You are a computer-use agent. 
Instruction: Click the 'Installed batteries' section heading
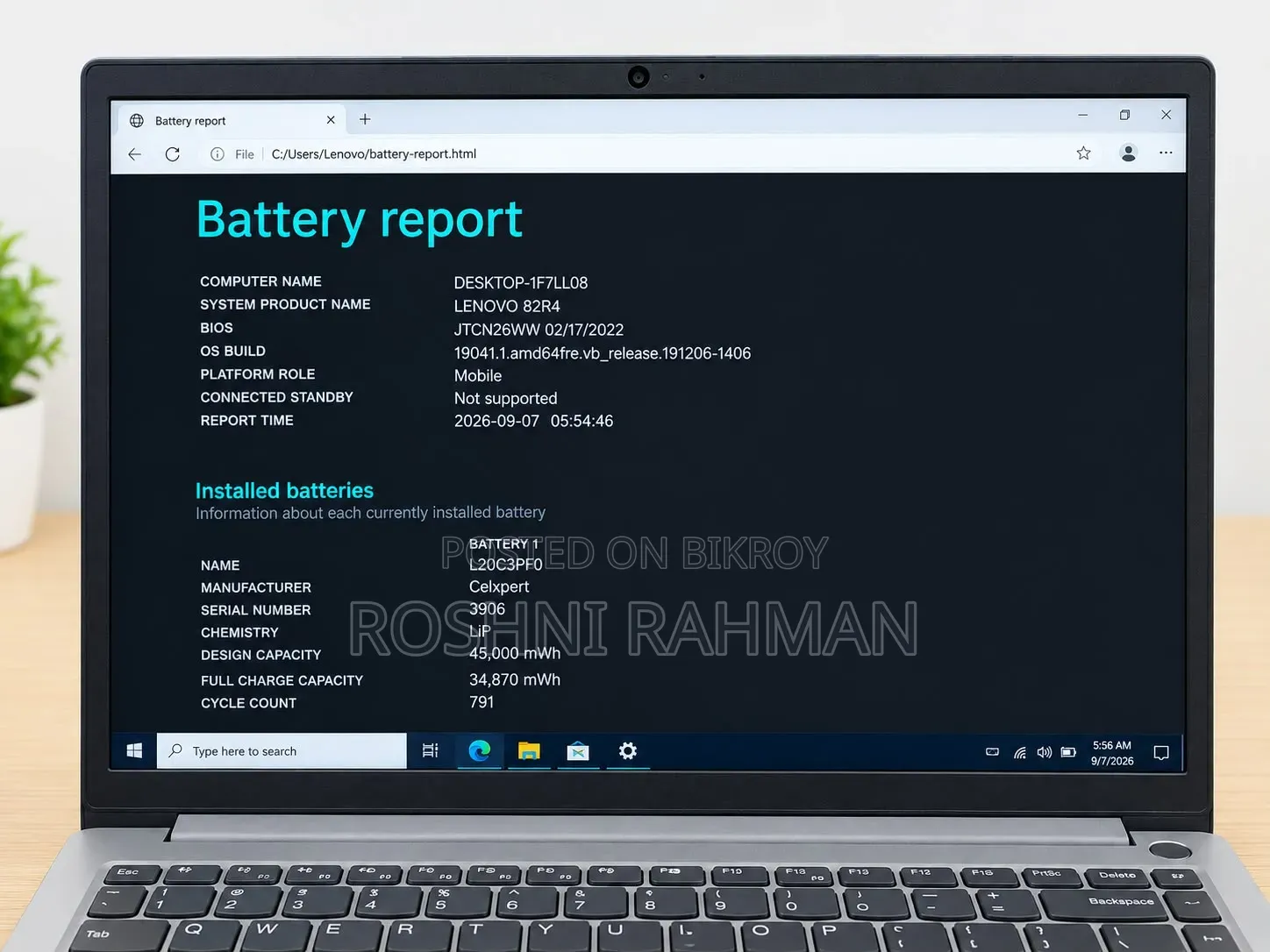tap(284, 491)
